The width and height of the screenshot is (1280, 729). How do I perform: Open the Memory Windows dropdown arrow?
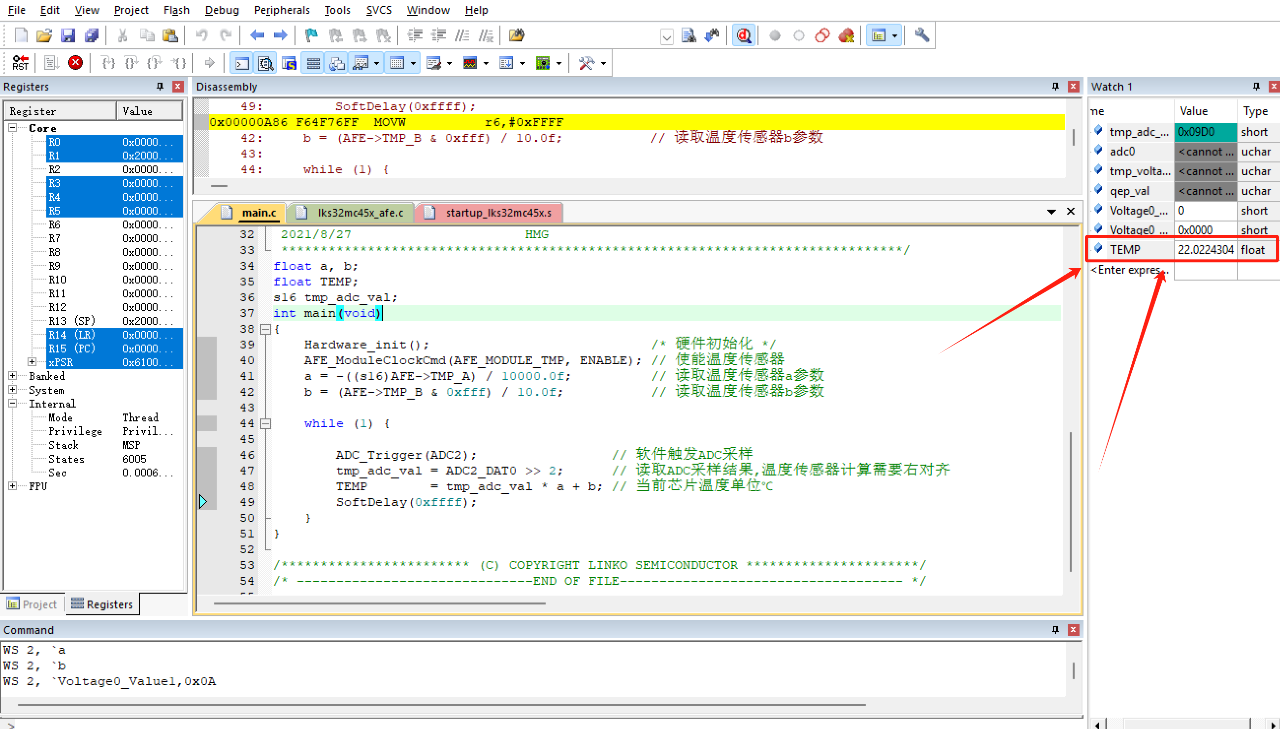[x=414, y=62]
